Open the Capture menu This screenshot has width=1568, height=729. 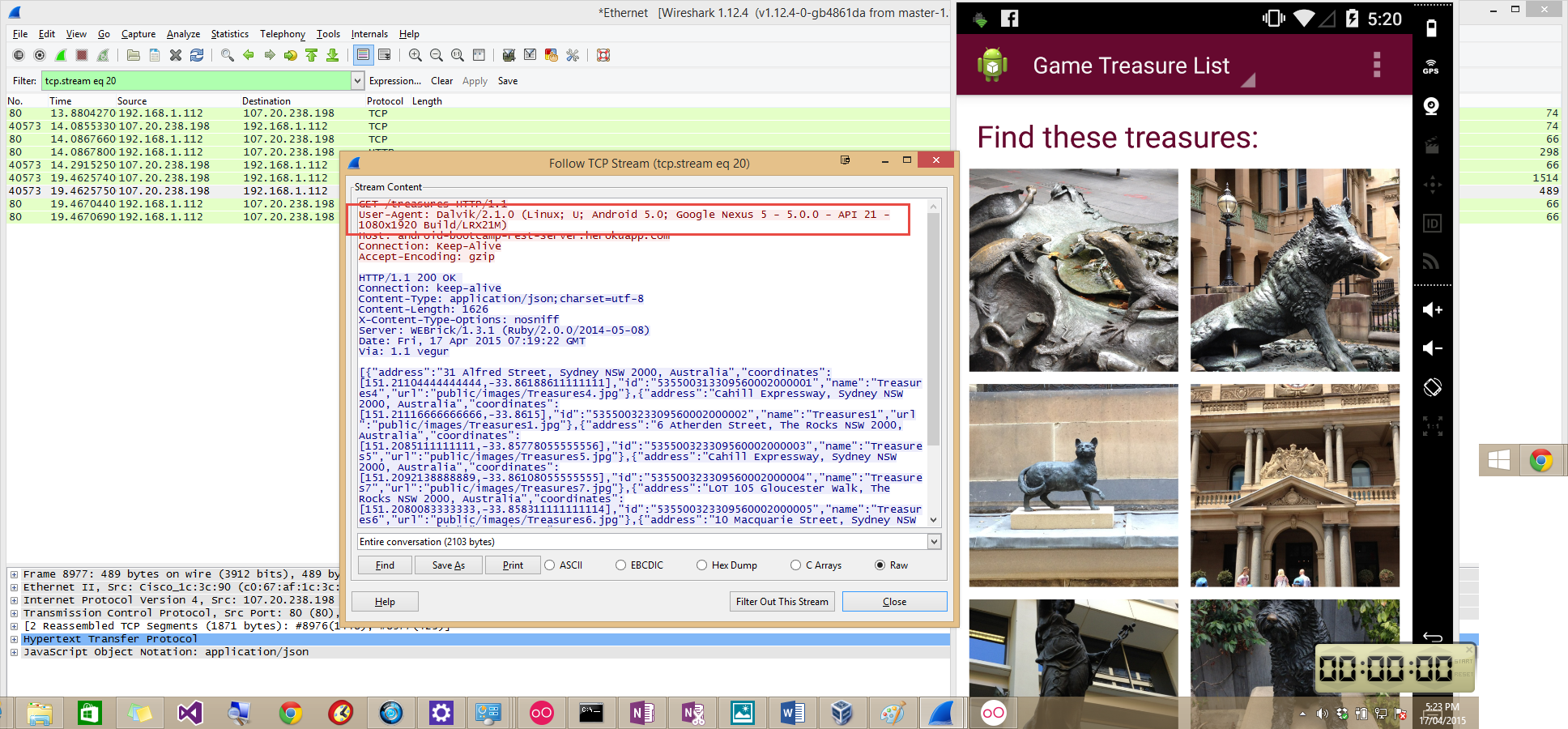pos(138,34)
